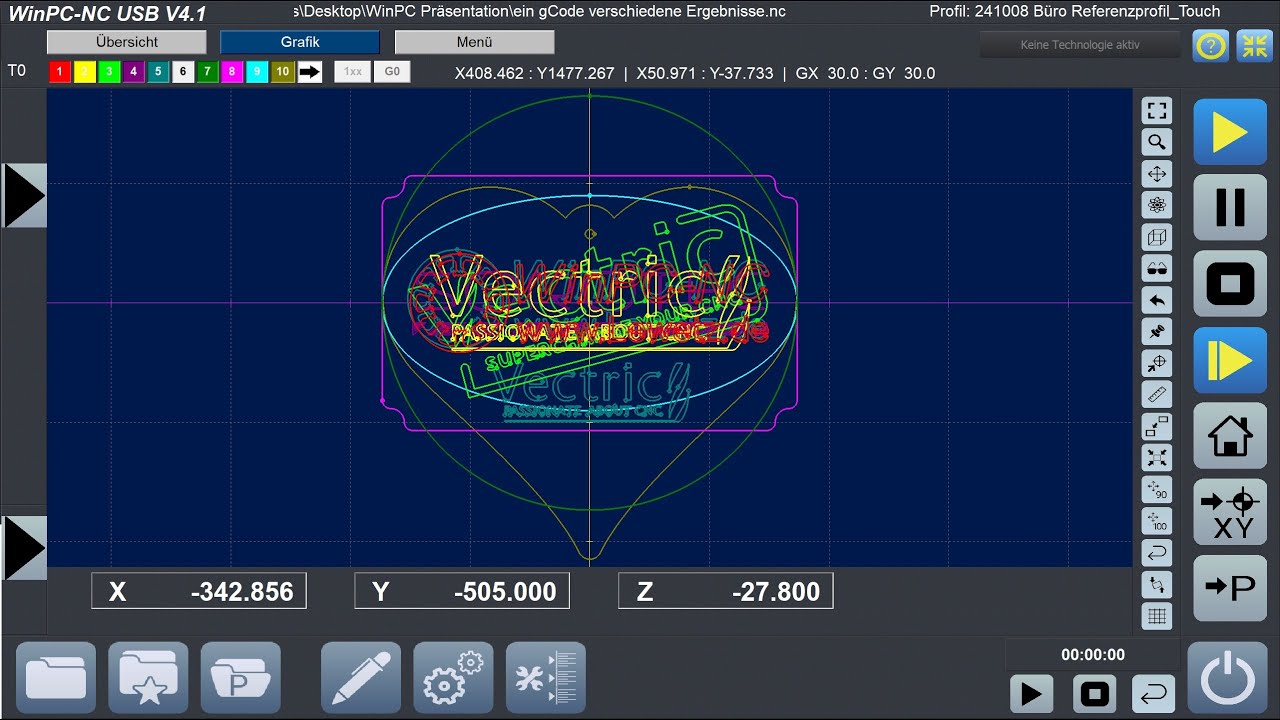
Task: Click the 3D wireframe cube view icon
Action: (x=1157, y=237)
